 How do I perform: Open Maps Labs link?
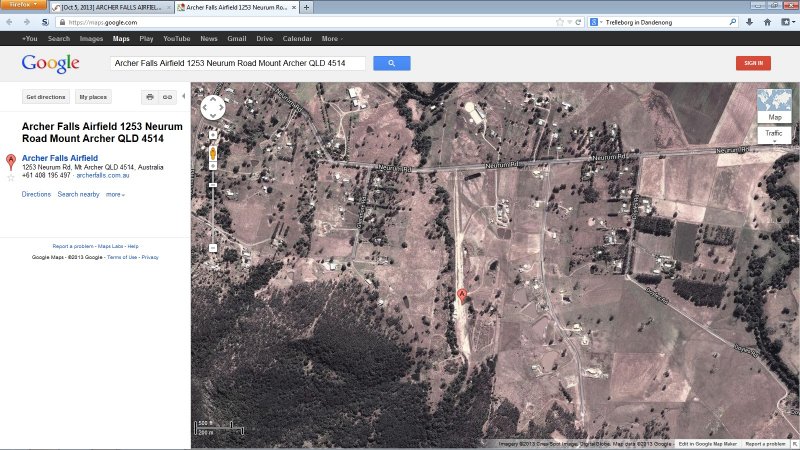click(111, 246)
